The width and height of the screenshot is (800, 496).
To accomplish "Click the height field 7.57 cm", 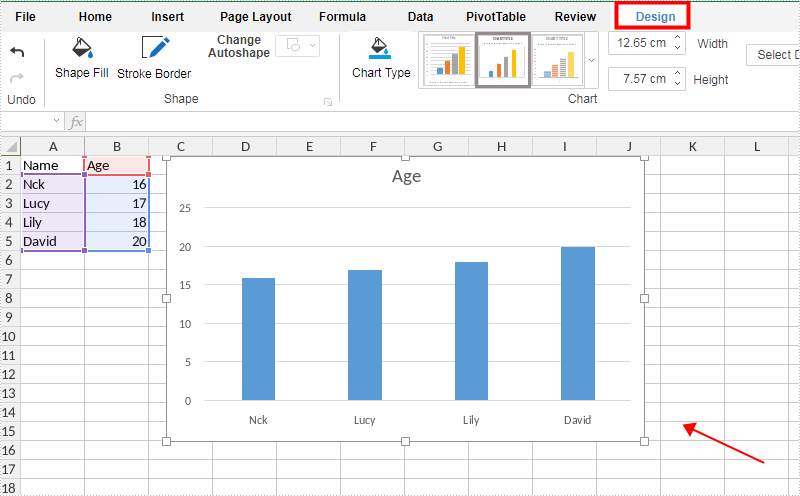I will [641, 79].
